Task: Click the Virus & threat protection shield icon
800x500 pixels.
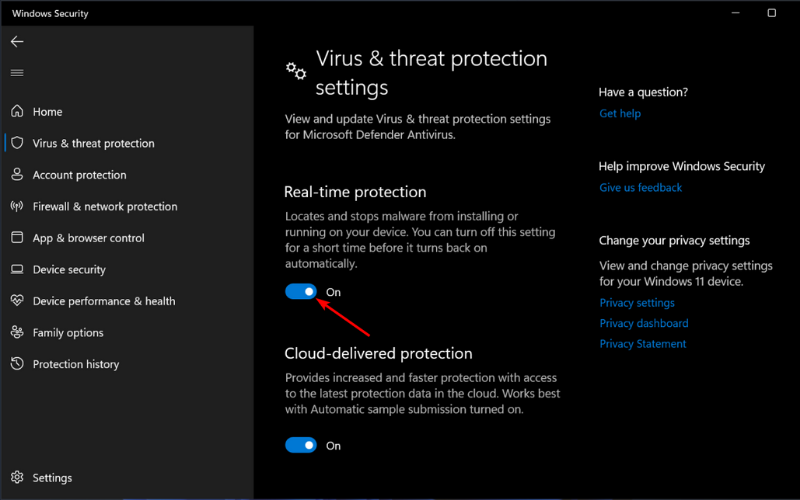Action: coord(17,143)
